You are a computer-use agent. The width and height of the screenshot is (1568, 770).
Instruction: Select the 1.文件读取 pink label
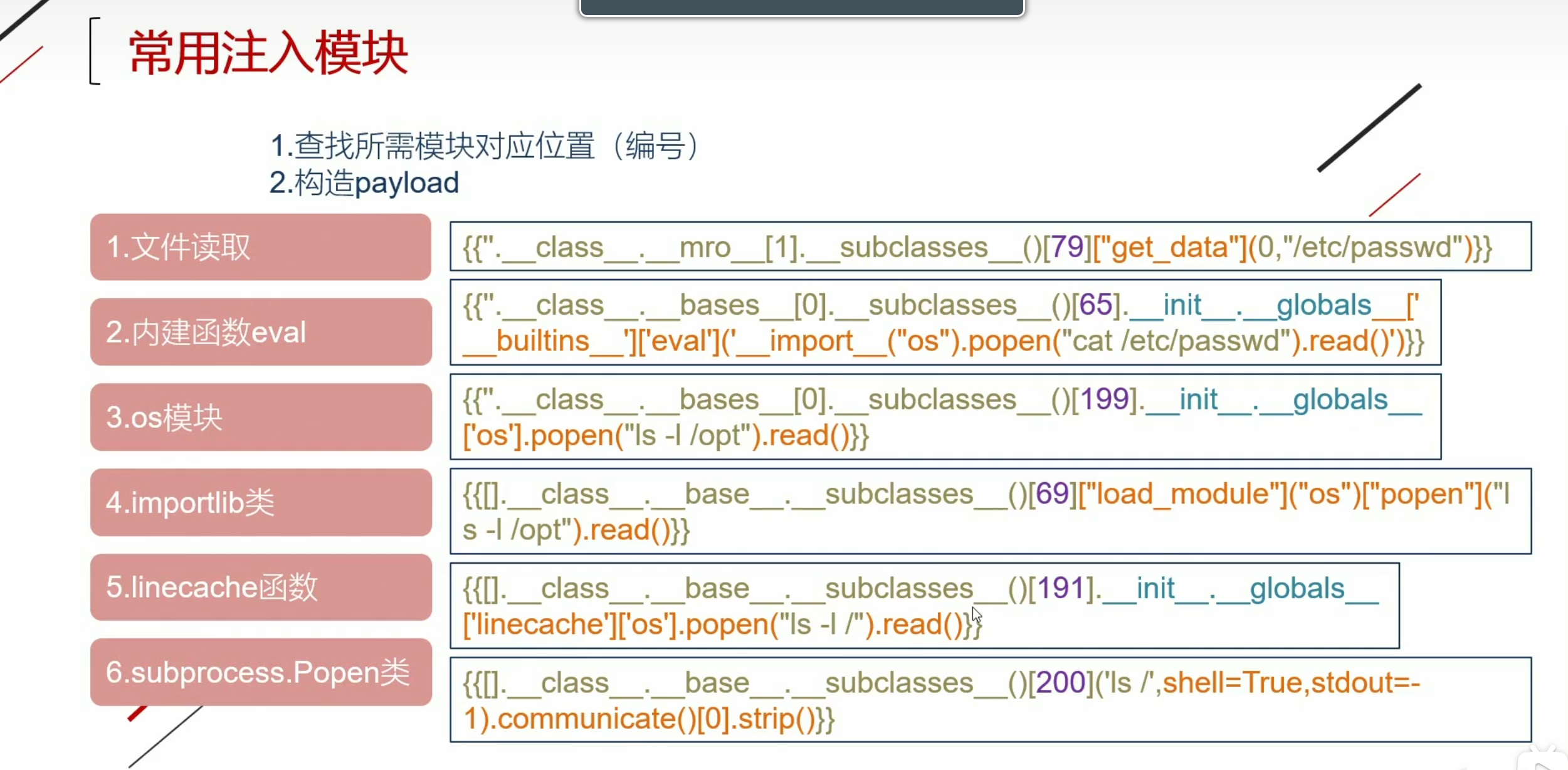pos(260,247)
